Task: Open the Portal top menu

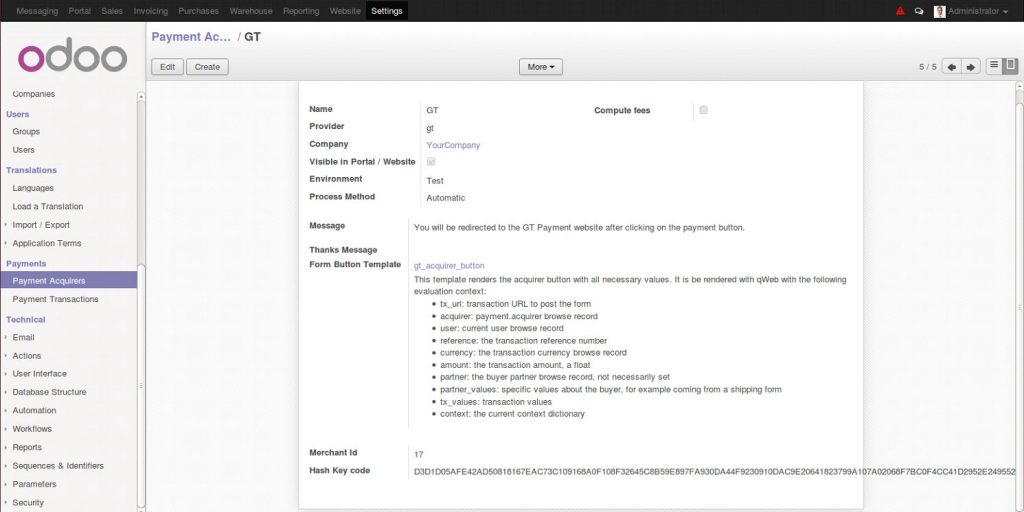Action: pos(80,11)
